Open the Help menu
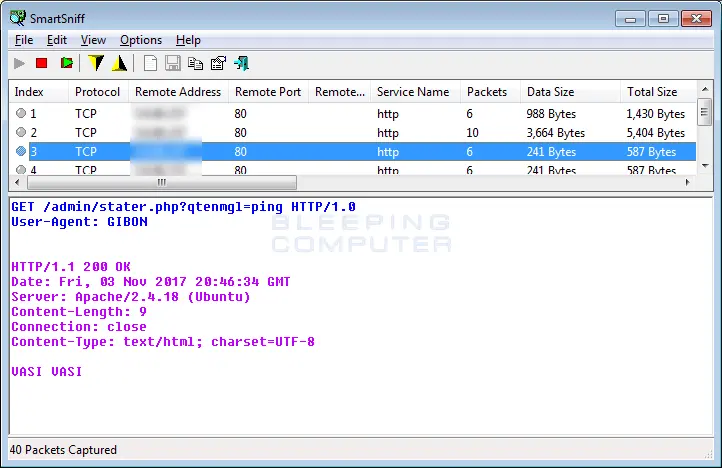This screenshot has width=722, height=468. pyautogui.click(x=188, y=40)
